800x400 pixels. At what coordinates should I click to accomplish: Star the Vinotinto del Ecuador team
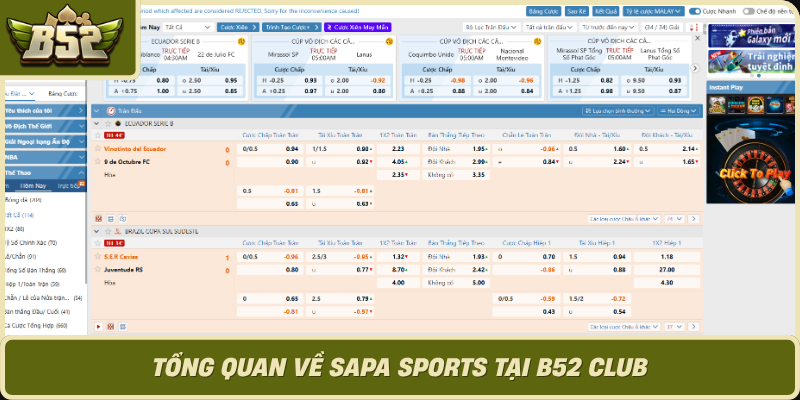tap(97, 148)
